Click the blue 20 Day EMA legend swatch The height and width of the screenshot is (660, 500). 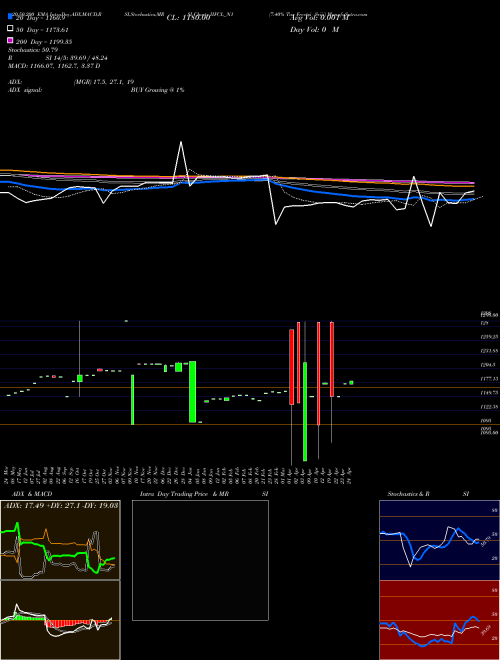tap(10, 17)
